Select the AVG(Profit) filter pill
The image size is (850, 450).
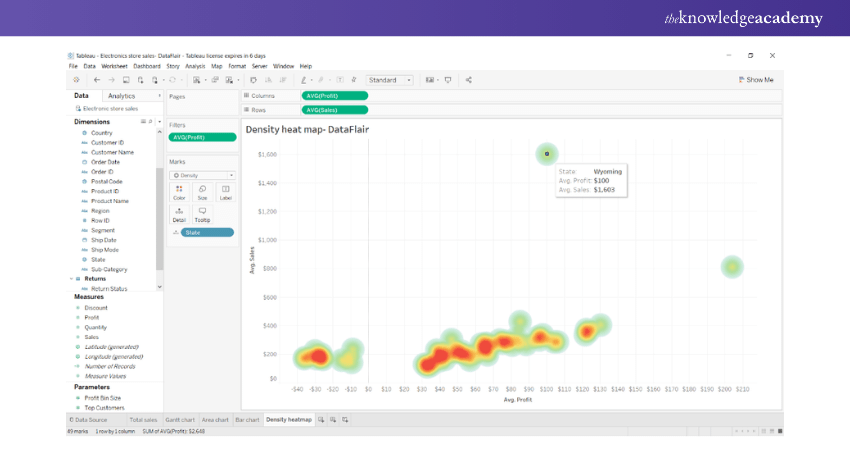[x=202, y=136]
